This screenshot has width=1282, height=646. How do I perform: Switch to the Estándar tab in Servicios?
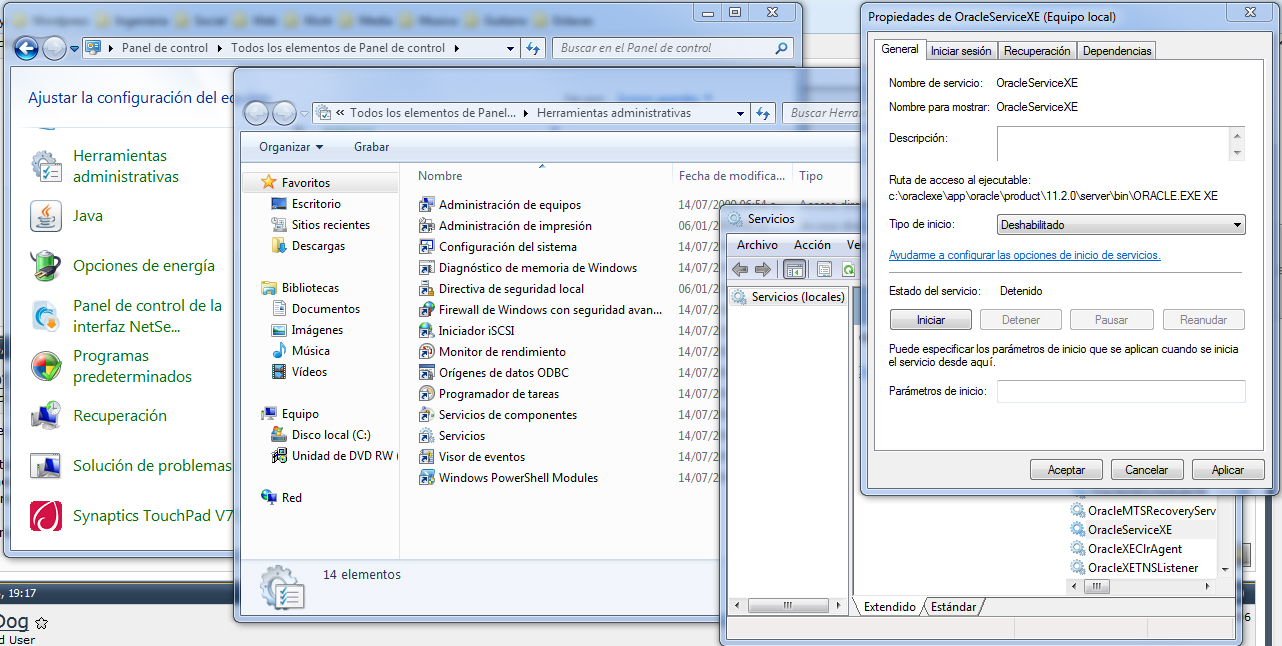click(953, 607)
